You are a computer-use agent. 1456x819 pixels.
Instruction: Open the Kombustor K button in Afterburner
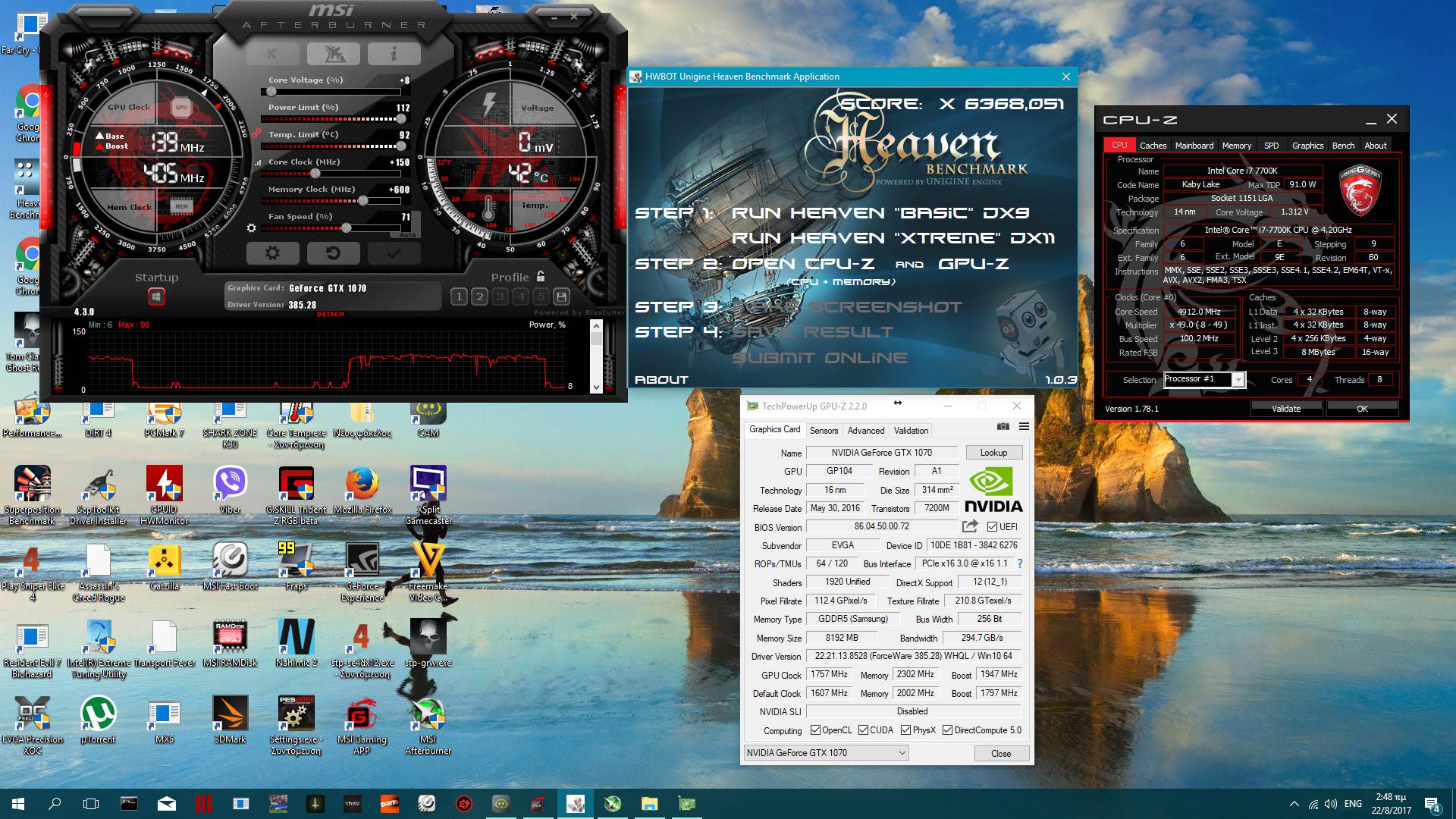(272, 54)
